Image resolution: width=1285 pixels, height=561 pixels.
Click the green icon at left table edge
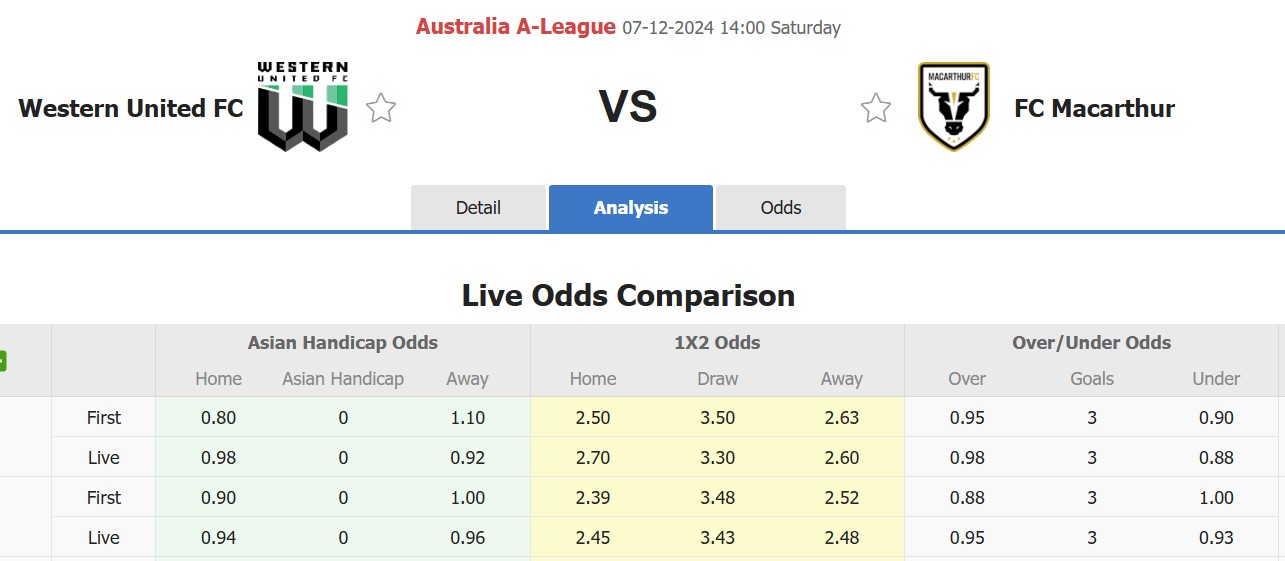pyautogui.click(x=3, y=361)
